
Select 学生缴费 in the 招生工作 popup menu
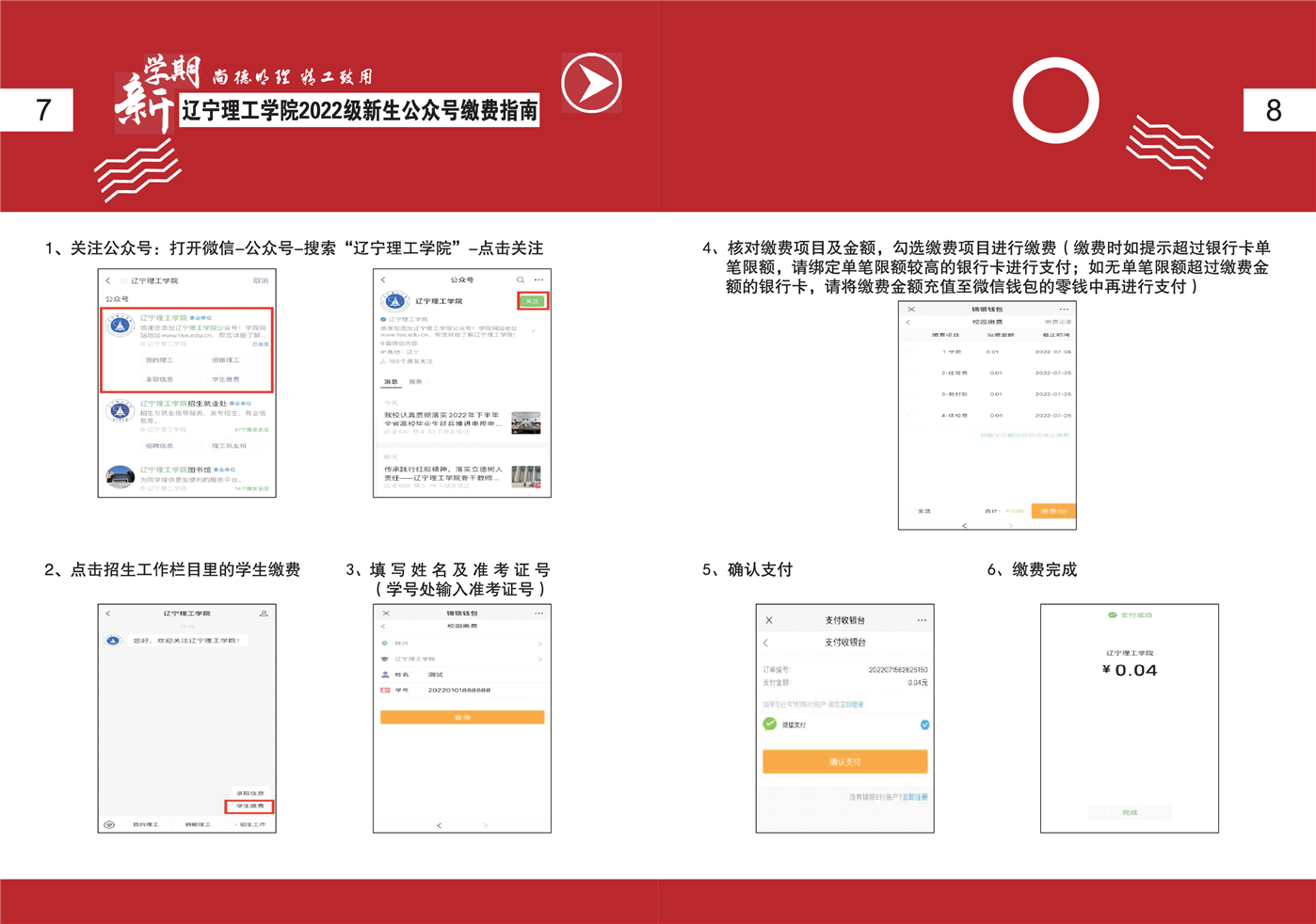249,806
